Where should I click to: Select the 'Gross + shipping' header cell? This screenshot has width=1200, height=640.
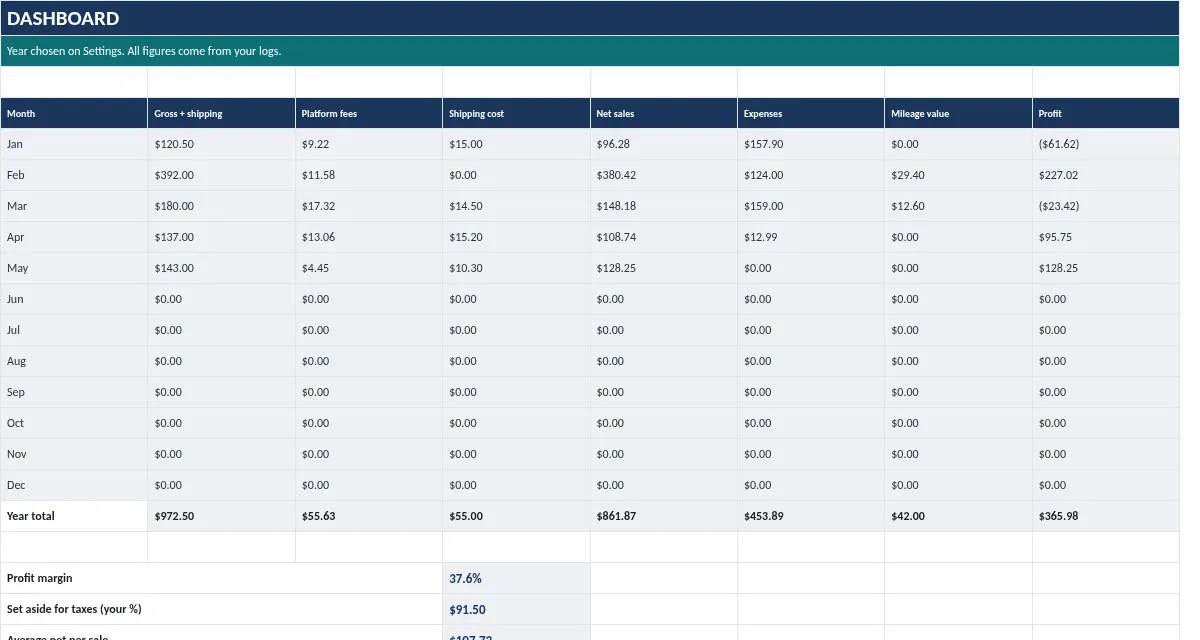tap(221, 113)
